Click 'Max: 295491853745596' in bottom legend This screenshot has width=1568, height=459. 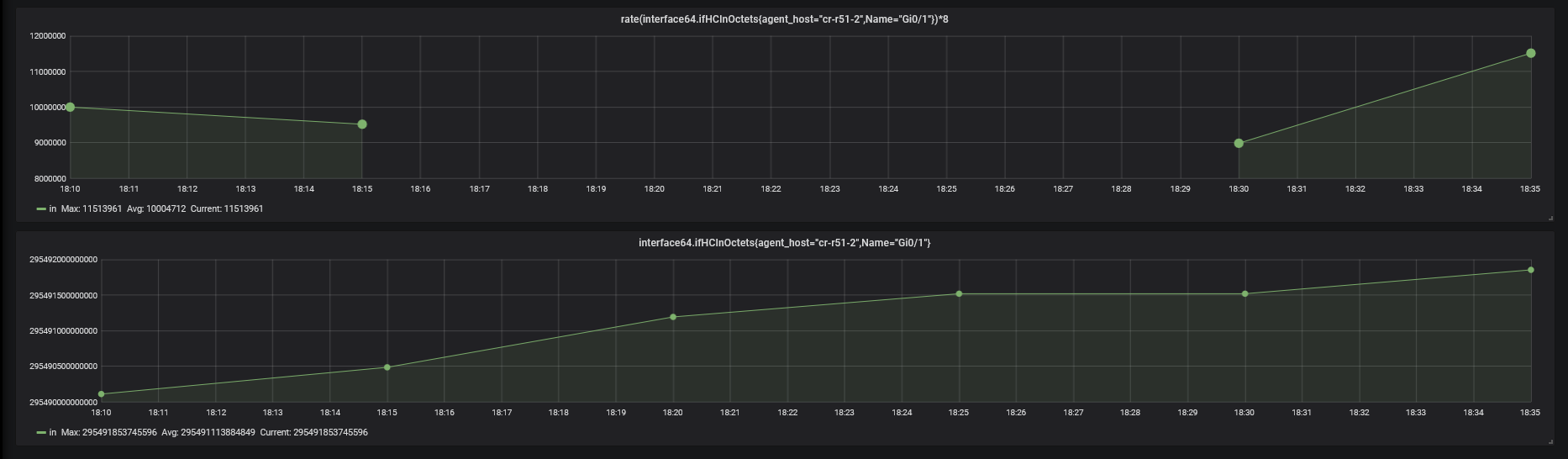(109, 432)
